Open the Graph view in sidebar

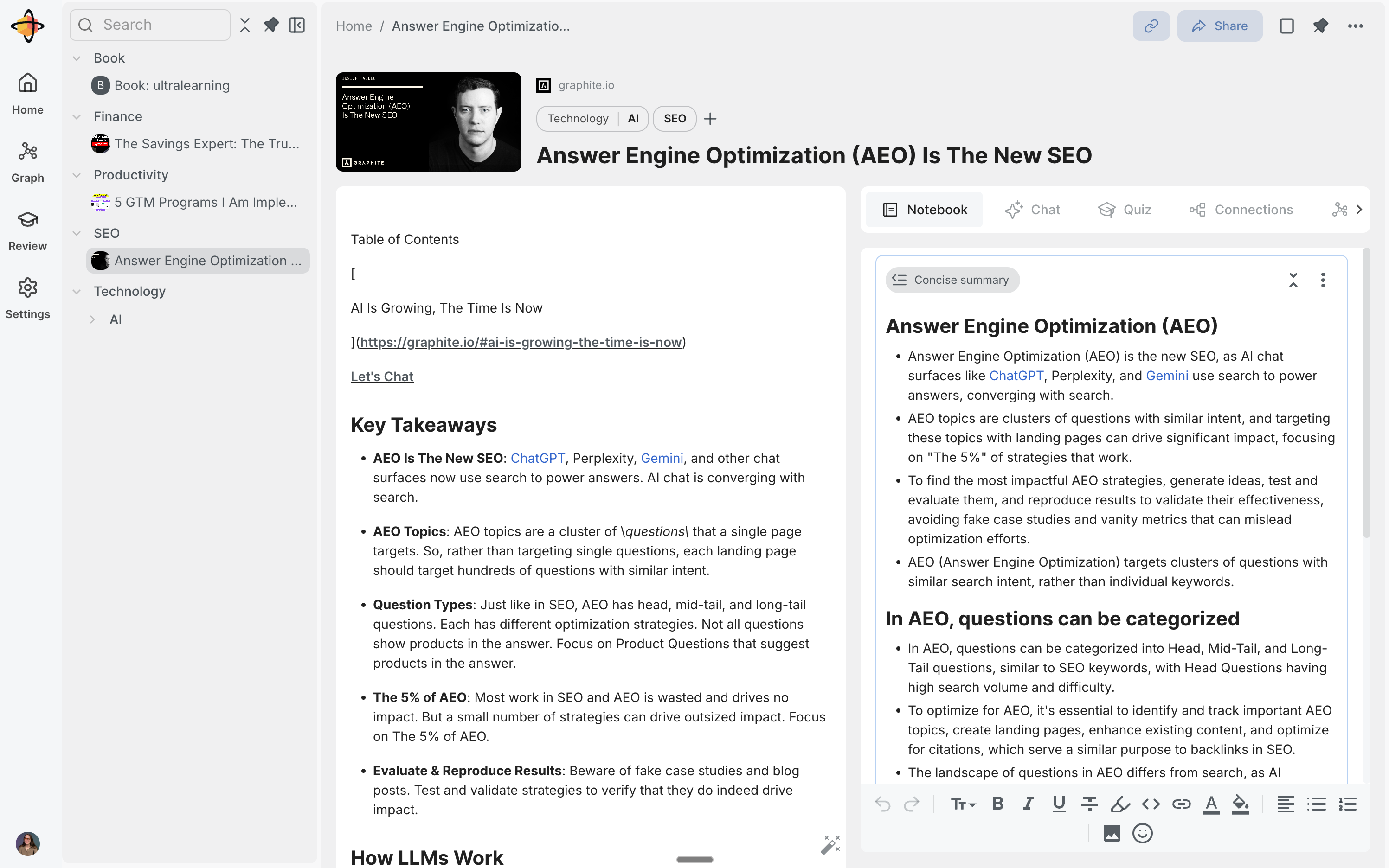click(x=27, y=162)
